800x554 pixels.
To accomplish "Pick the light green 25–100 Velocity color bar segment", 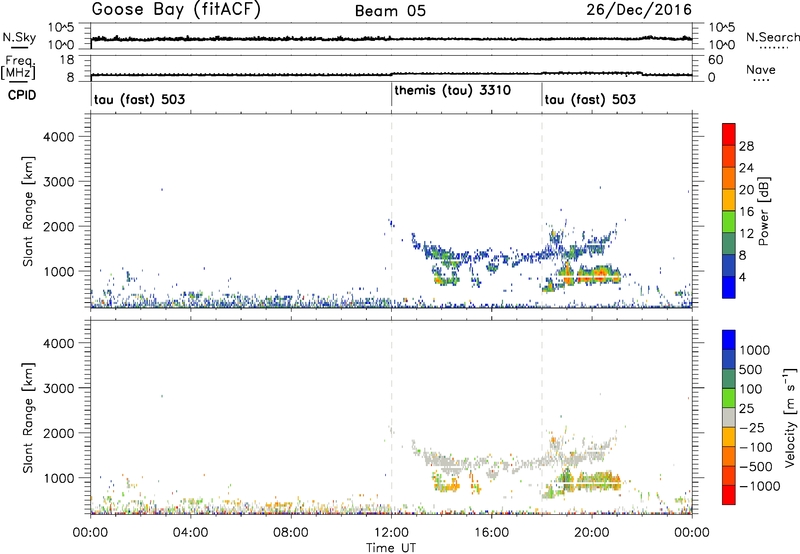I will (x=729, y=398).
